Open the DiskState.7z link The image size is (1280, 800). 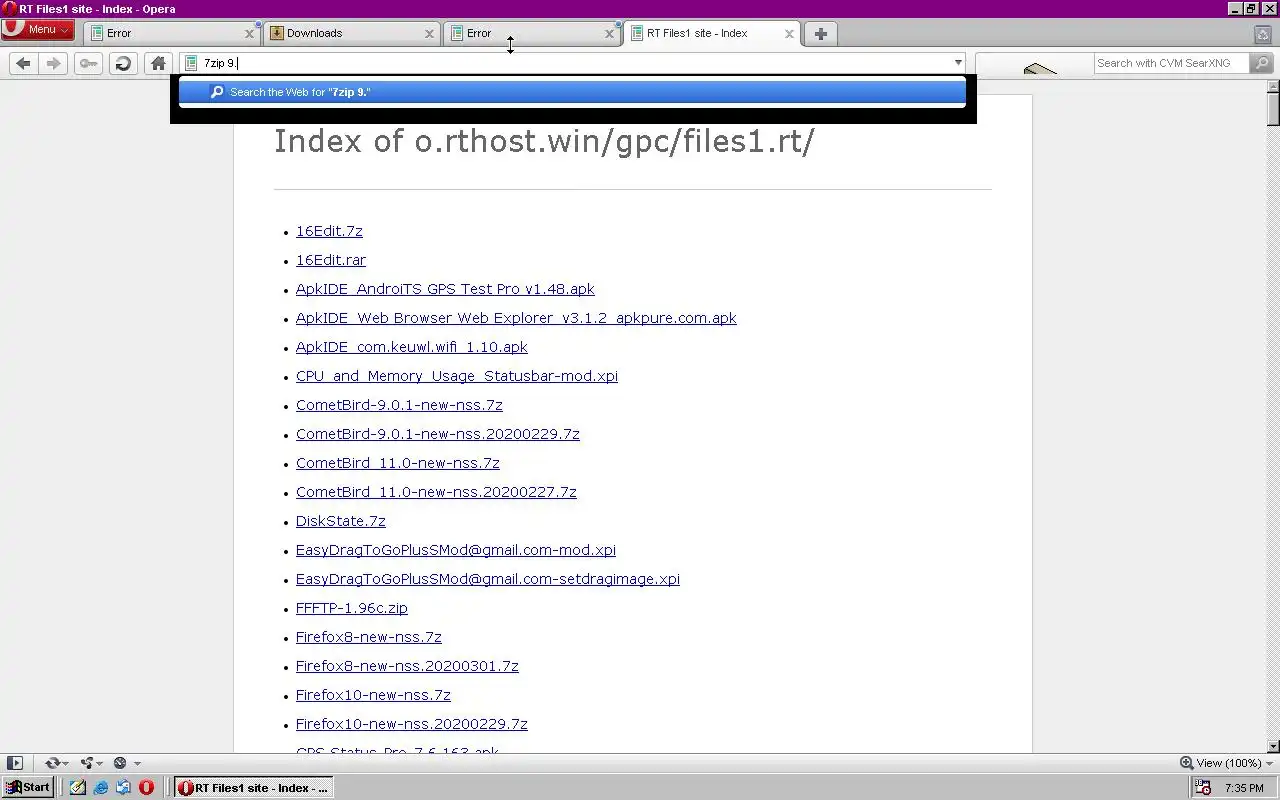(341, 521)
